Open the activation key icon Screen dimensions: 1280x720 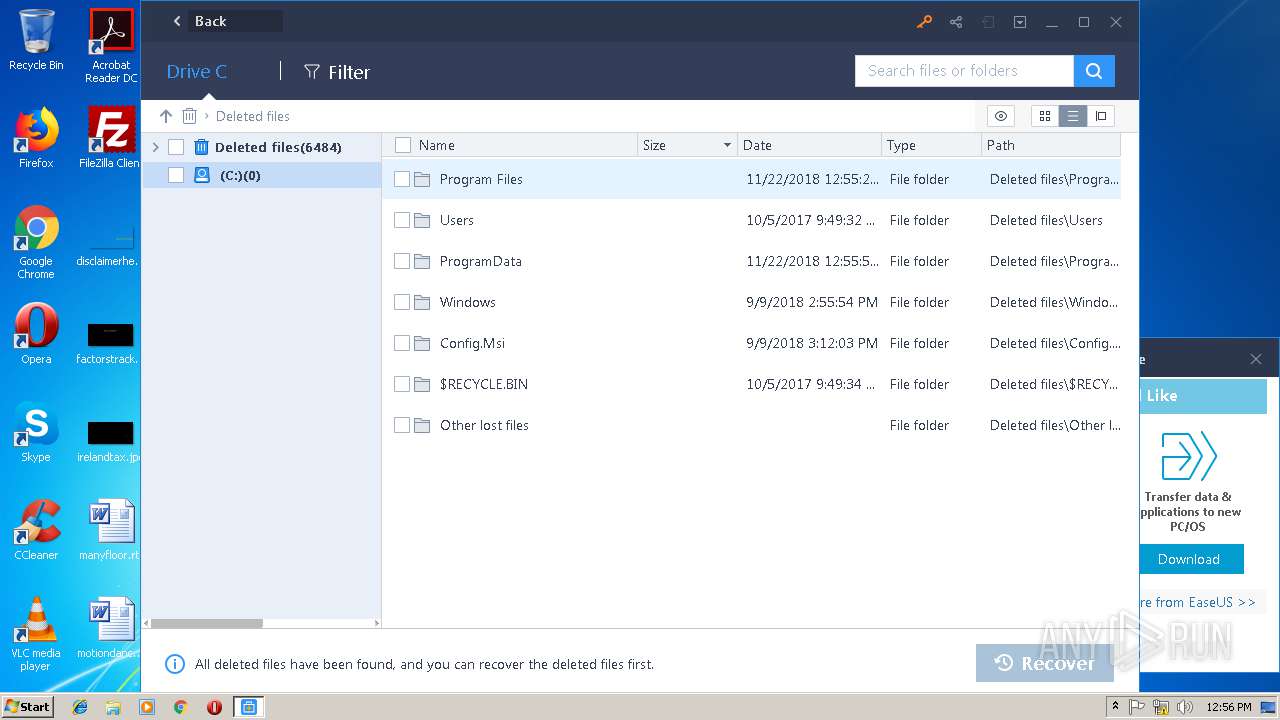pyautogui.click(x=924, y=22)
